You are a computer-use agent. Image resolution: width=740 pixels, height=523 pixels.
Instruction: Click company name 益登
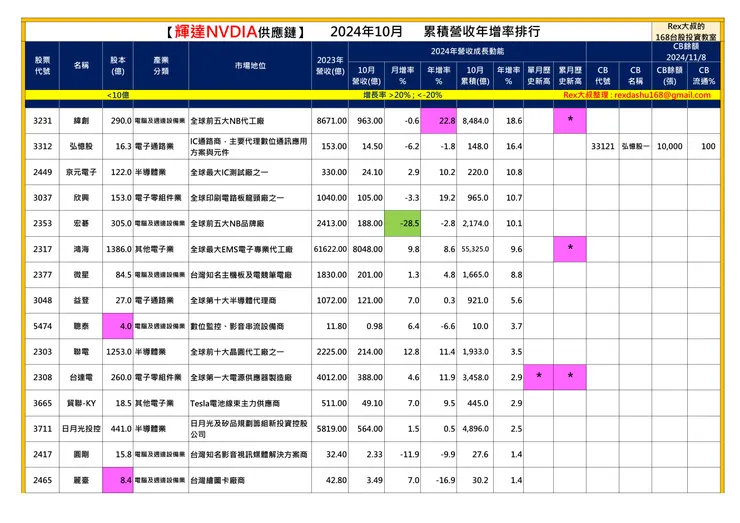pyautogui.click(x=81, y=300)
